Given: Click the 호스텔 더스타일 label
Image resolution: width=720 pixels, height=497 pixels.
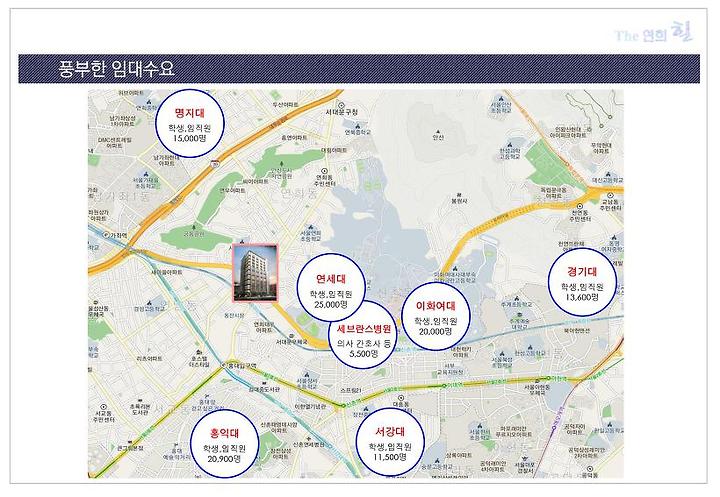Looking at the screenshot, I should coord(199,361).
